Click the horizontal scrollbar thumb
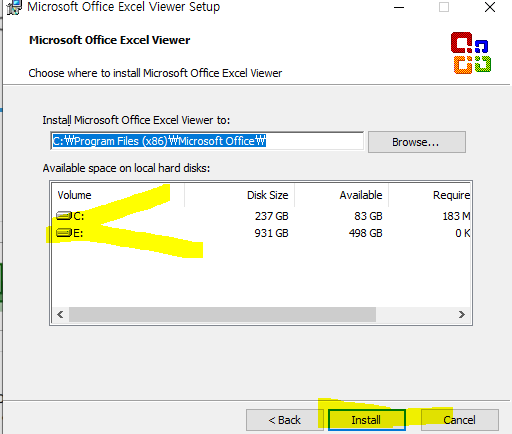This screenshot has height=434, width=512. (x=222, y=314)
